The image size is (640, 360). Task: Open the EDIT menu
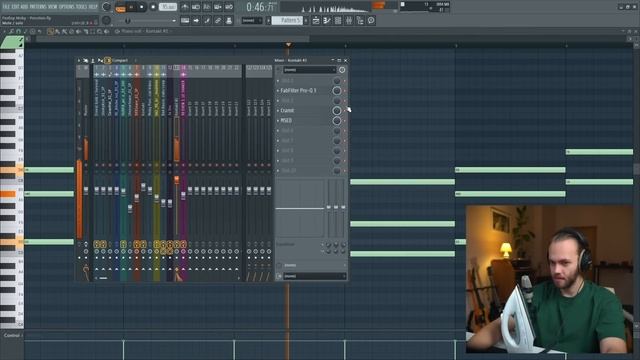[16, 7]
